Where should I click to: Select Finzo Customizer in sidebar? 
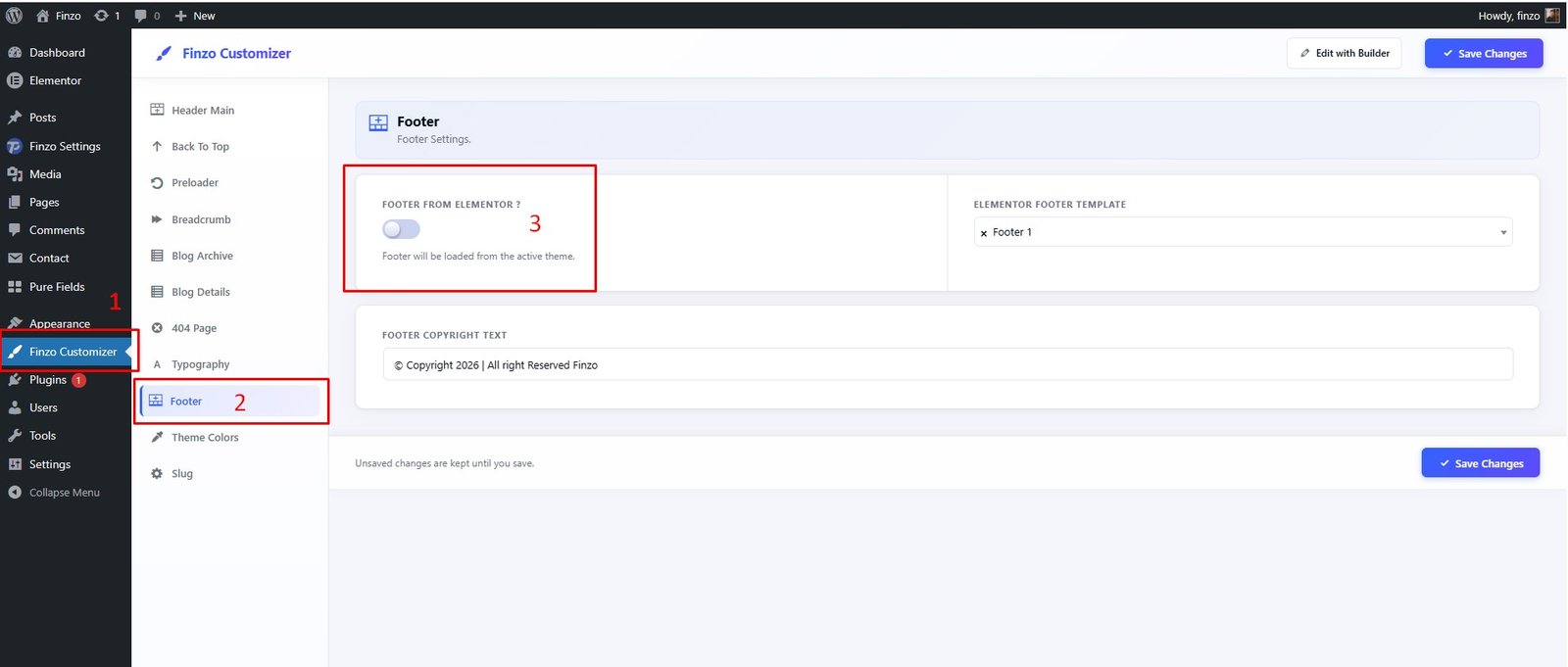[x=65, y=352]
